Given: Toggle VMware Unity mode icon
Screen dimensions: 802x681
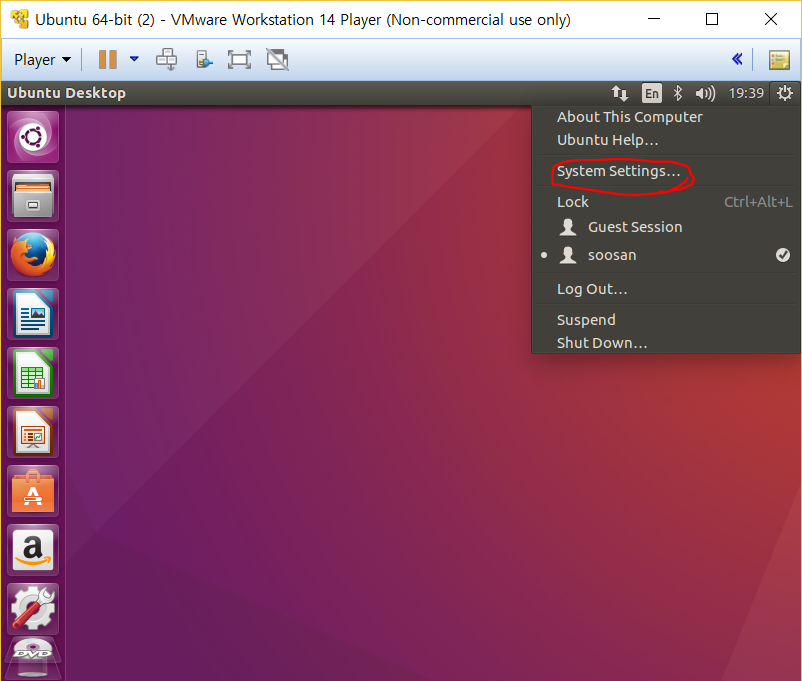Looking at the screenshot, I should pos(277,59).
